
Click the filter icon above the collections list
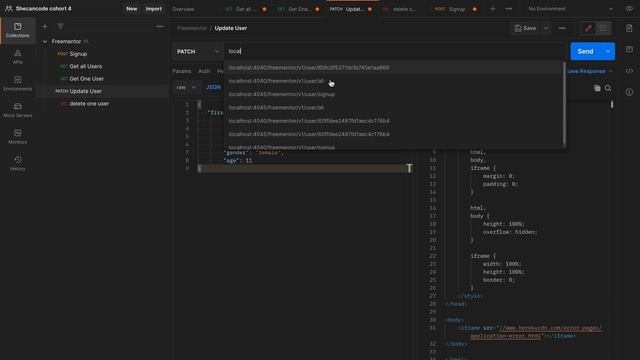tap(60, 27)
